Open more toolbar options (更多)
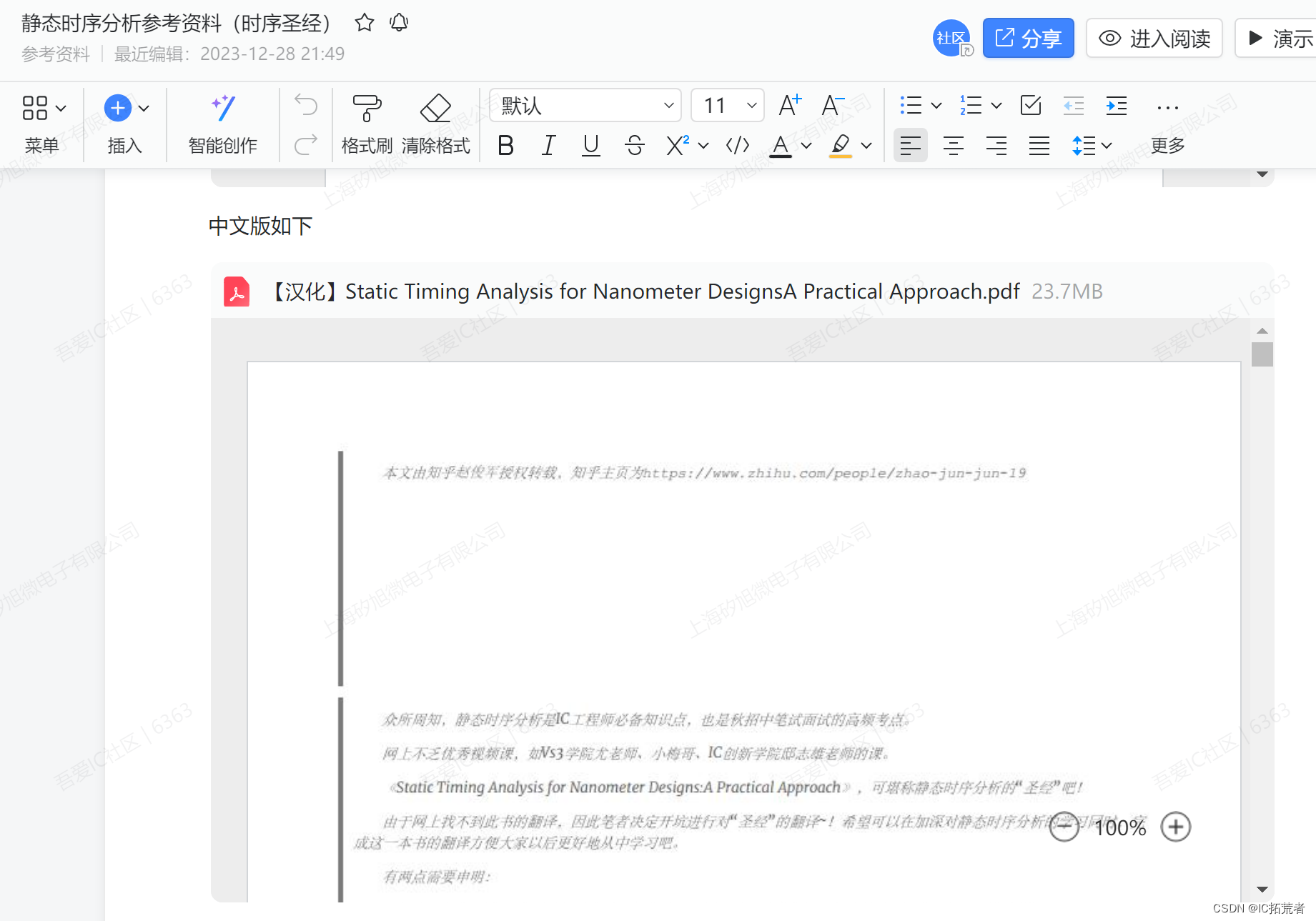Viewport: 1316px width, 921px height. click(1168, 124)
